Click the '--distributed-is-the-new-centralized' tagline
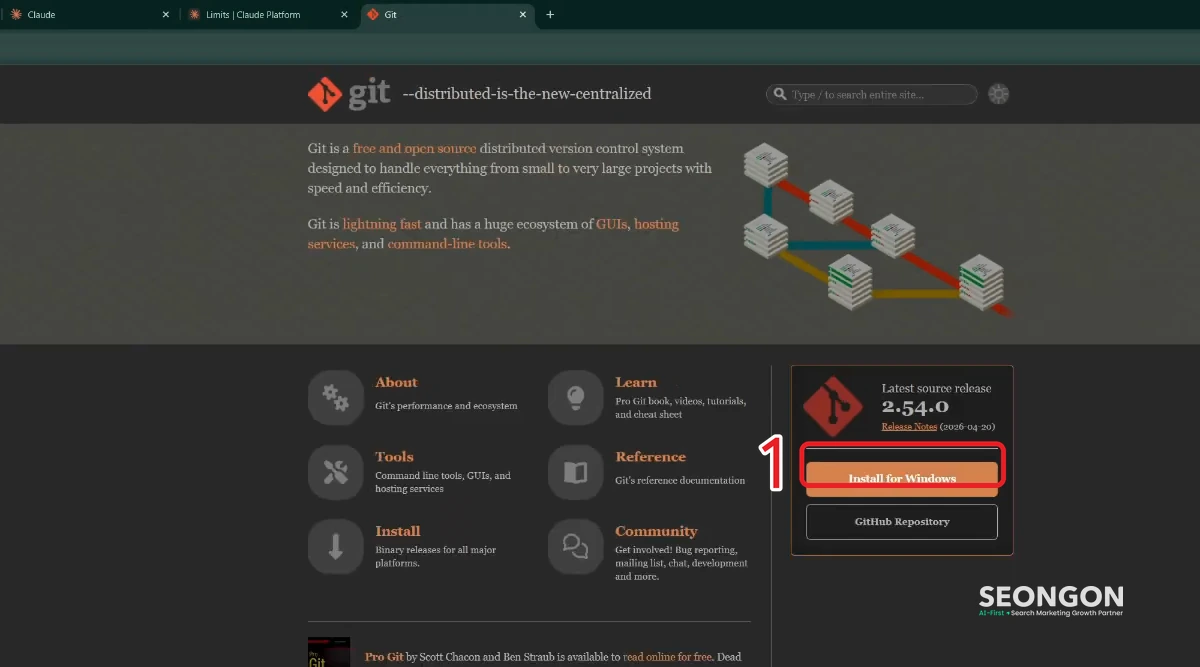 click(527, 94)
